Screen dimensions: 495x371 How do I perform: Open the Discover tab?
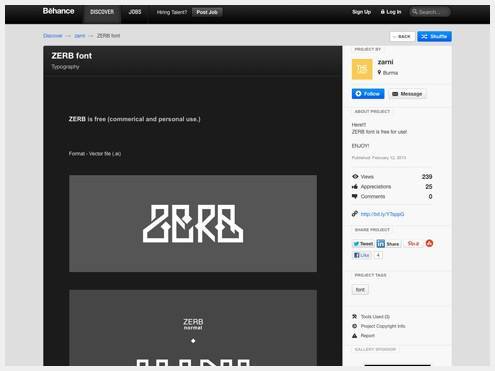[102, 12]
